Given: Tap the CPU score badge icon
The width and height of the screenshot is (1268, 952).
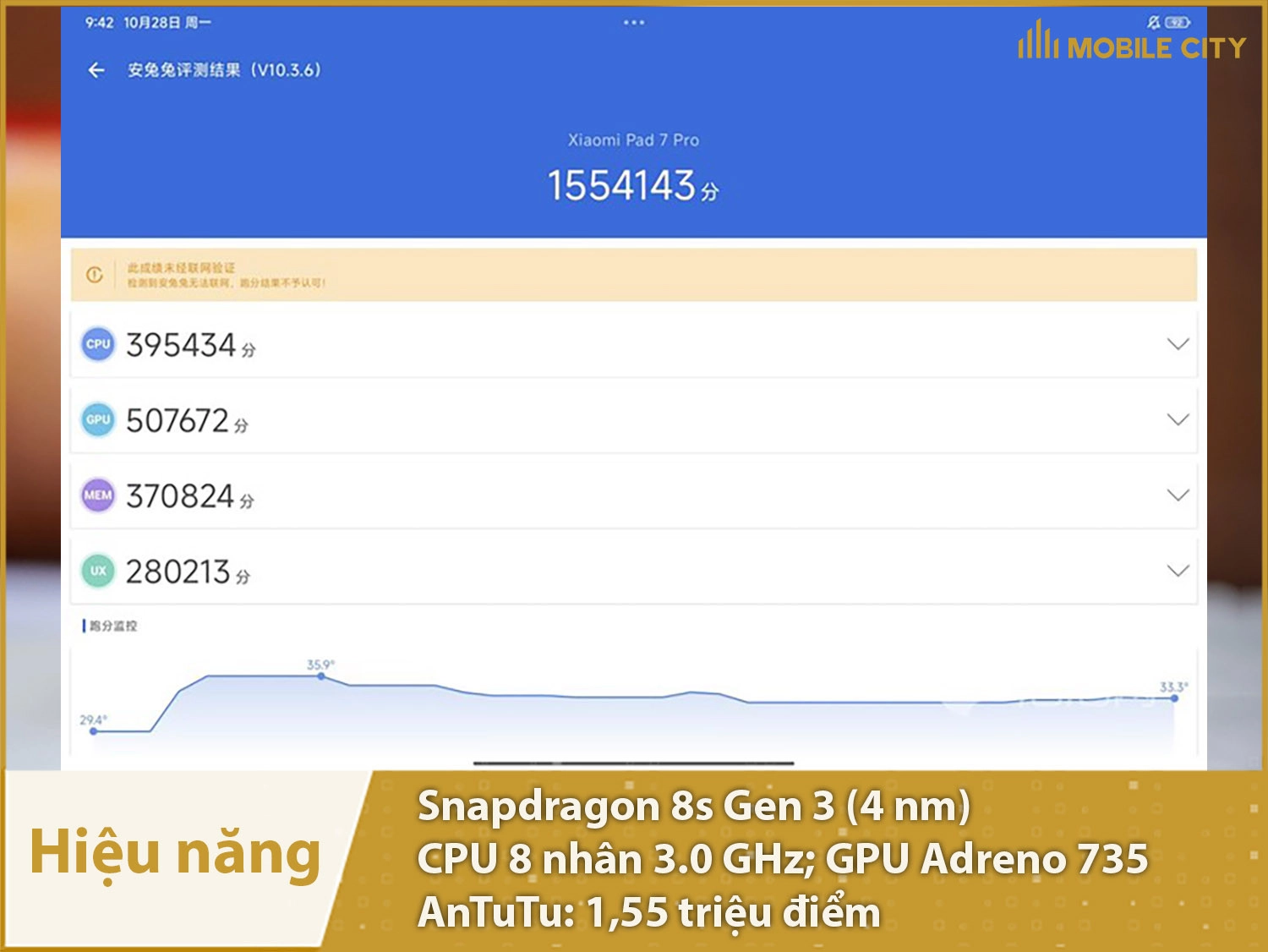Looking at the screenshot, I should [x=98, y=344].
